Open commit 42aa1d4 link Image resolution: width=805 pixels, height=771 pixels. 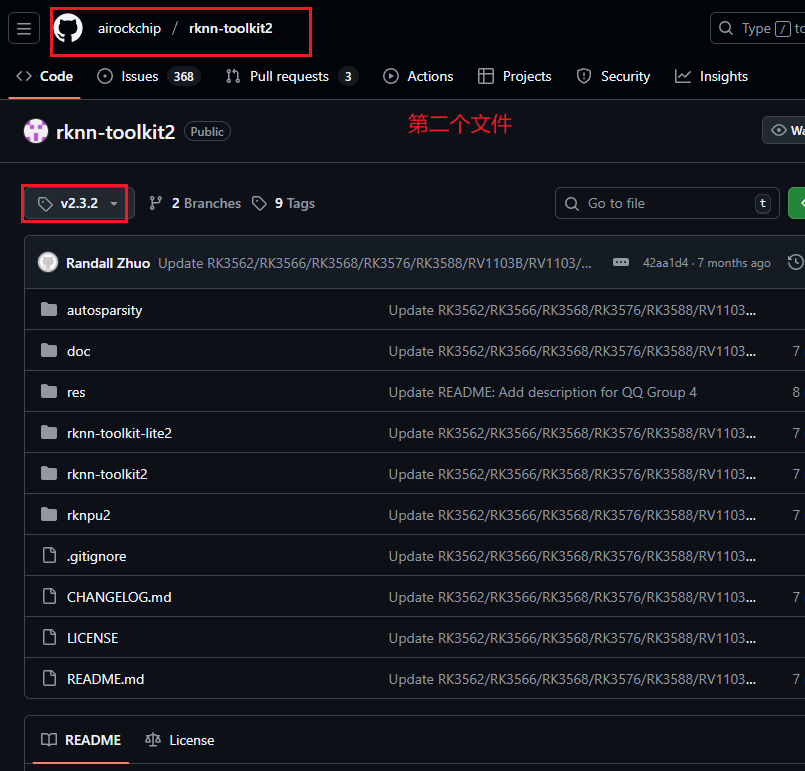point(665,263)
